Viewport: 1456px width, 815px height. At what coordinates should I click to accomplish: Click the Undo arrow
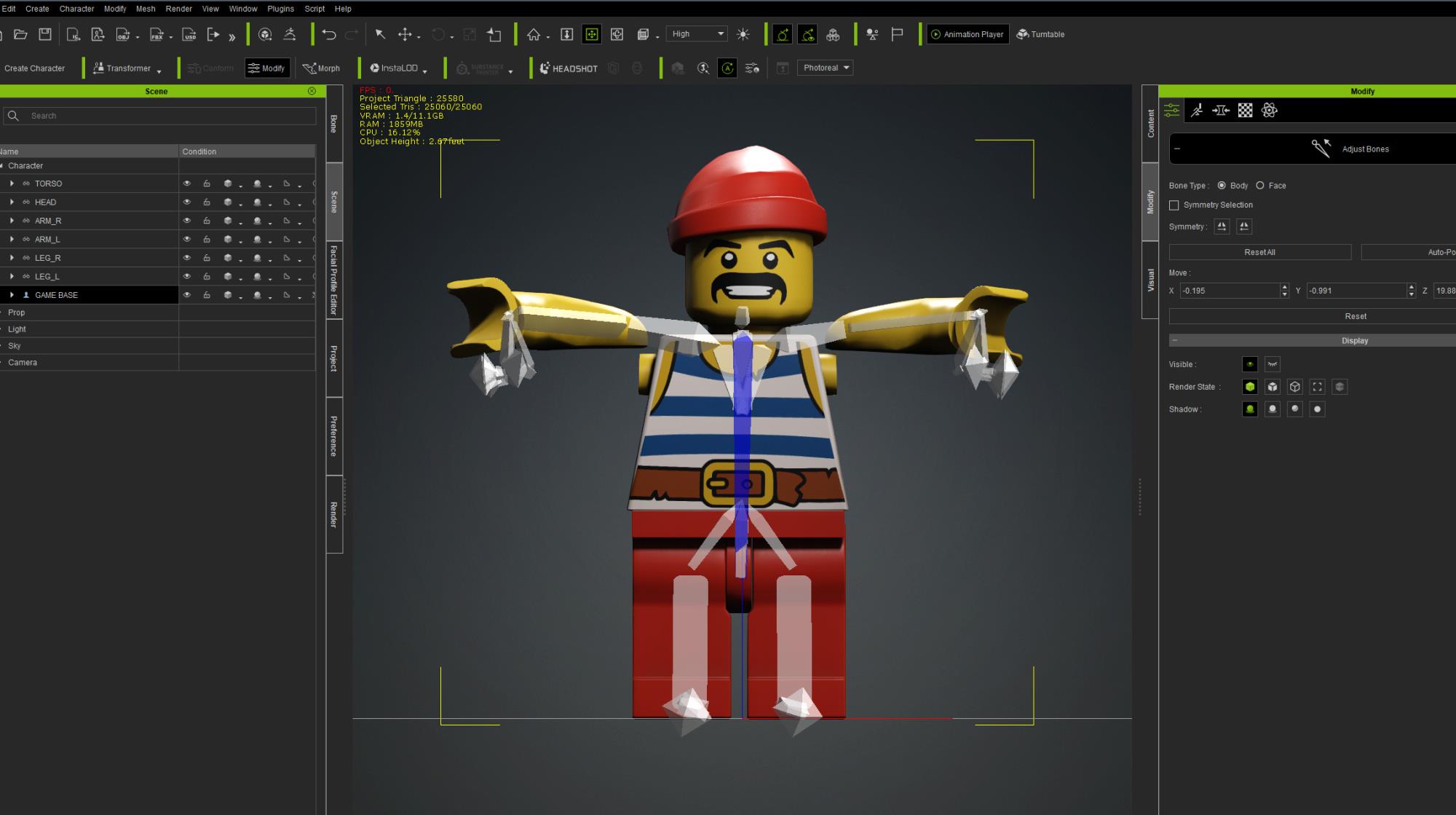point(328,34)
